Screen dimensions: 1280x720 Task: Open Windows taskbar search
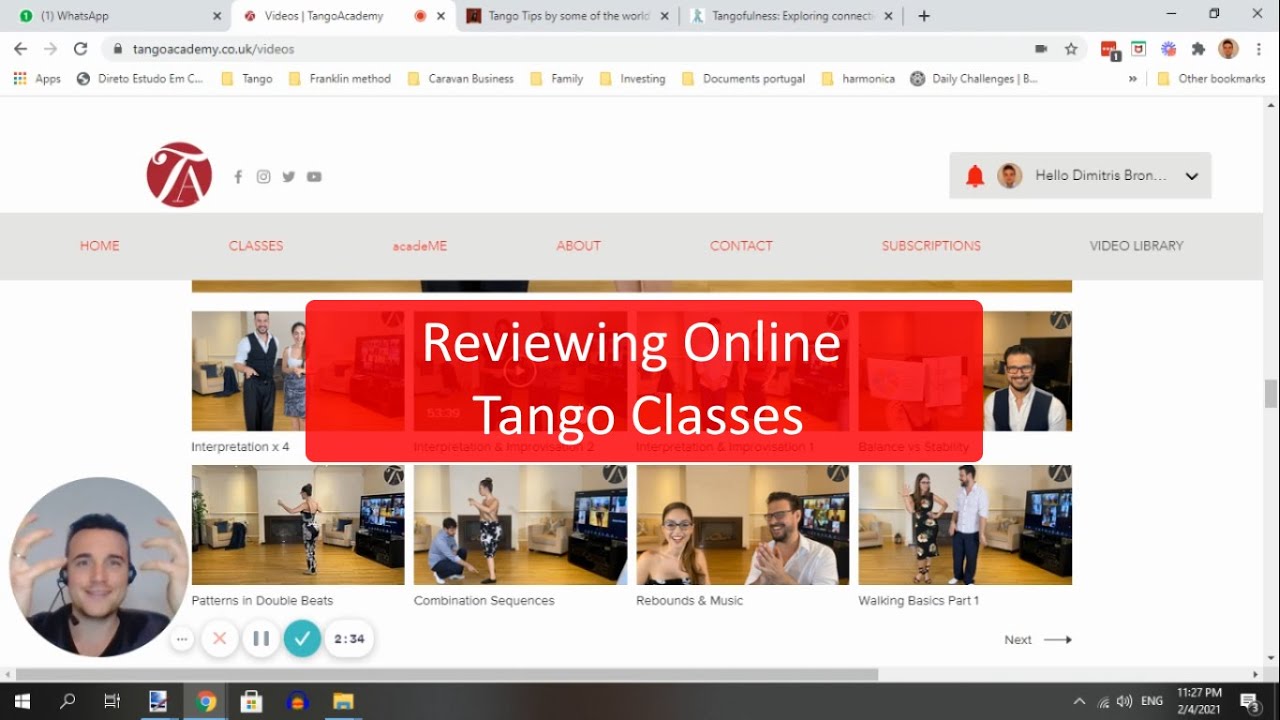[67, 701]
